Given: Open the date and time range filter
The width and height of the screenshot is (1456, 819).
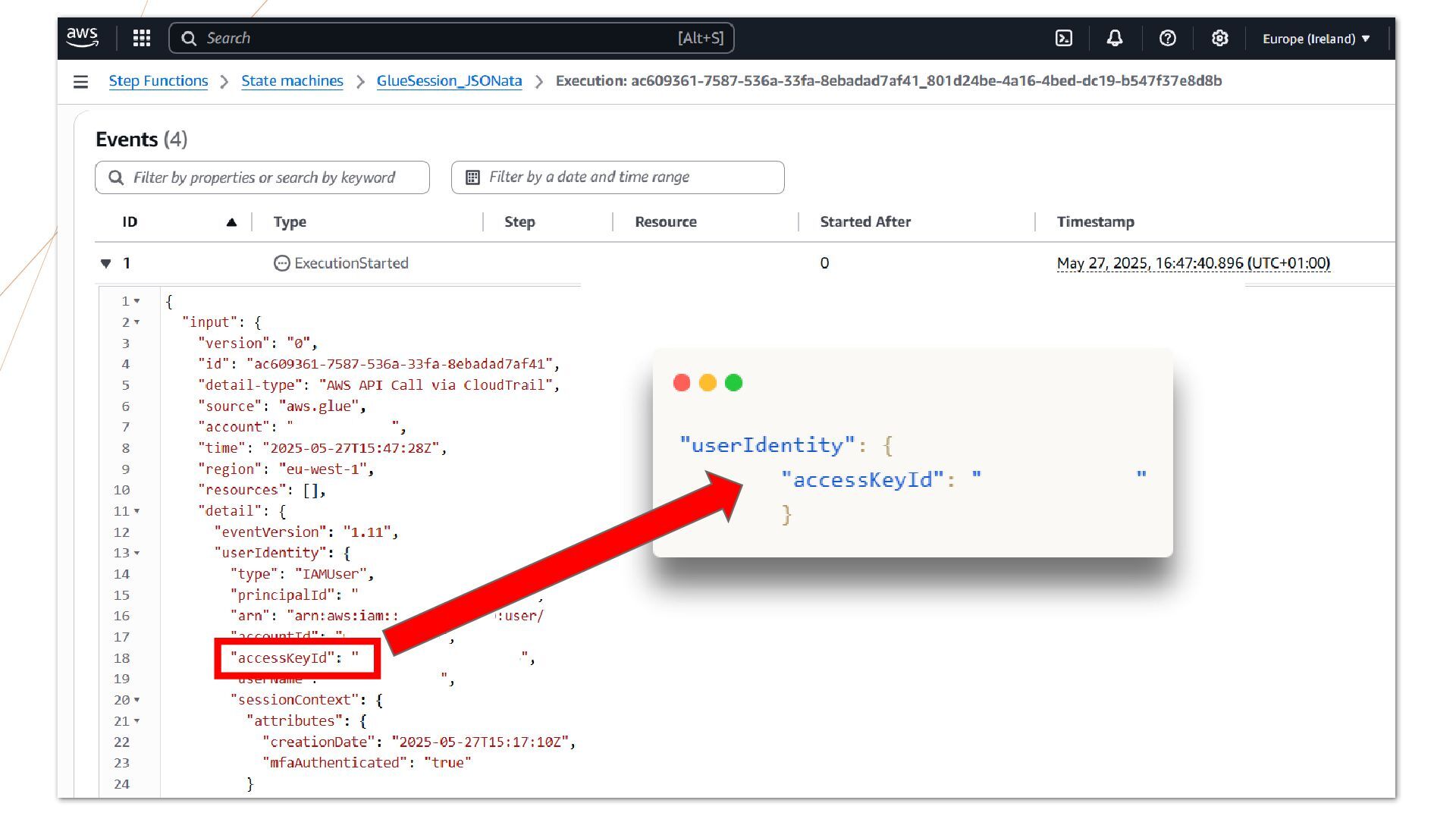Looking at the screenshot, I should coord(618,177).
